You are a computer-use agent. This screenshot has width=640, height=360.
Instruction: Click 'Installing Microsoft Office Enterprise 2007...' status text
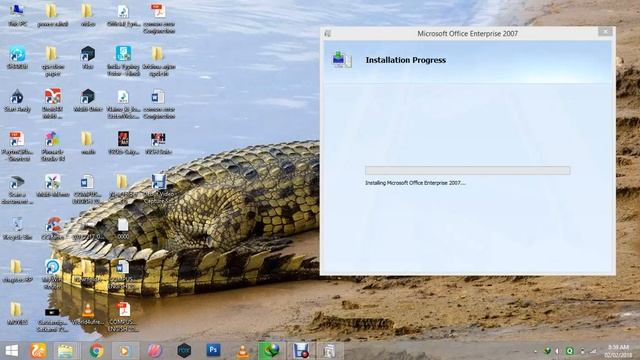pos(415,183)
